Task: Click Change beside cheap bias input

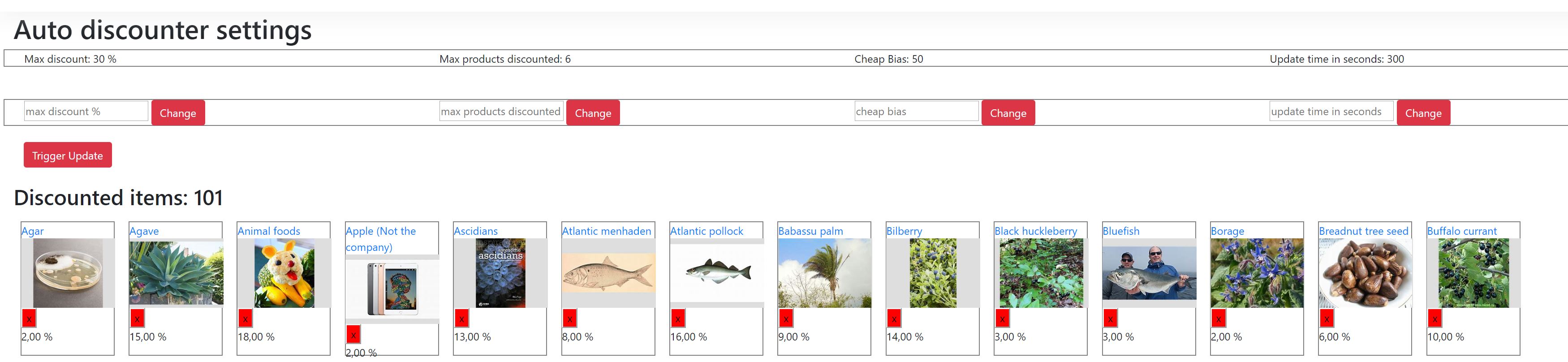Action: pos(1008,113)
